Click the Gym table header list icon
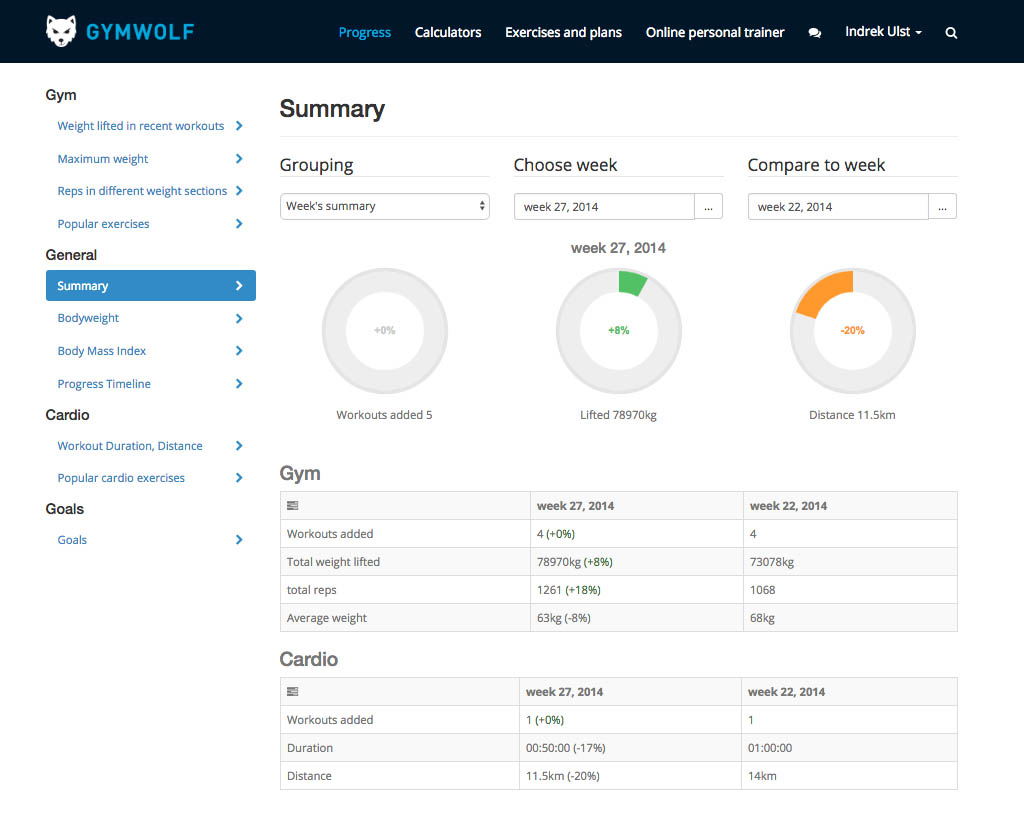The height and width of the screenshot is (830, 1024). coord(292,506)
